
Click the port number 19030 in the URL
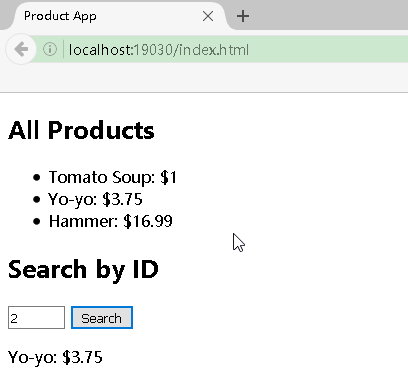pos(153,50)
